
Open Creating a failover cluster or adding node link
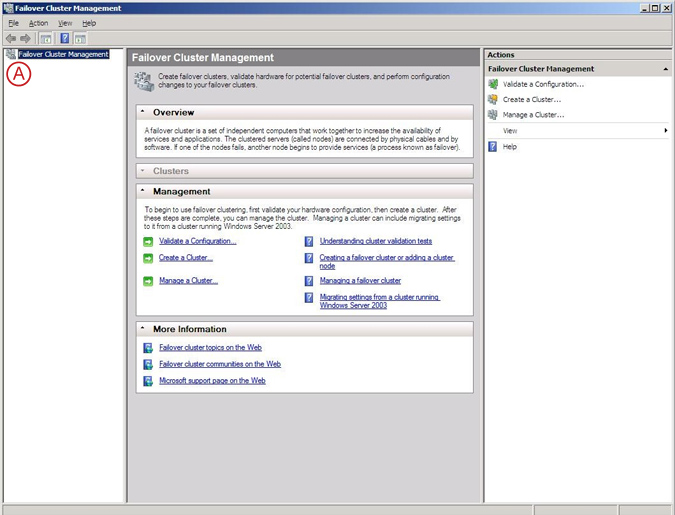(387, 262)
